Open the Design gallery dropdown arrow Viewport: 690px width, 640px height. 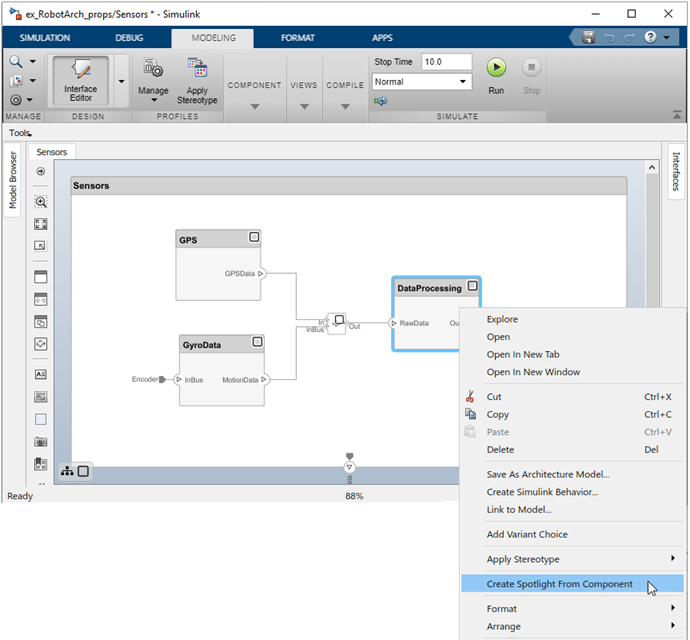click(x=121, y=81)
